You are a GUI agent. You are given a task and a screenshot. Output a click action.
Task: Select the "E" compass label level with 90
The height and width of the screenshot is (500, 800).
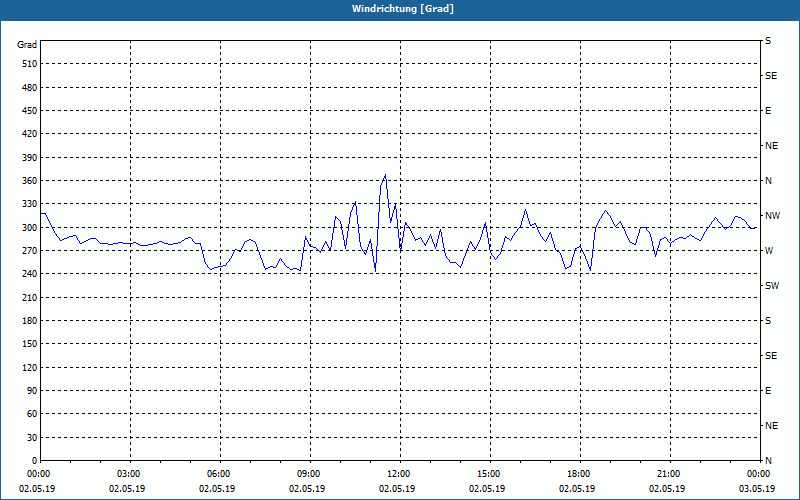click(x=768, y=391)
